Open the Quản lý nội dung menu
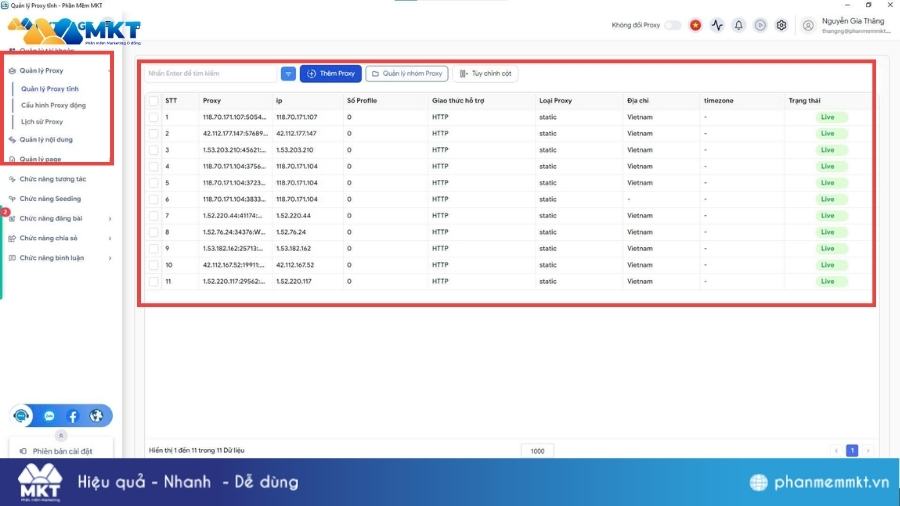The height and width of the screenshot is (506, 900). [x=46, y=139]
